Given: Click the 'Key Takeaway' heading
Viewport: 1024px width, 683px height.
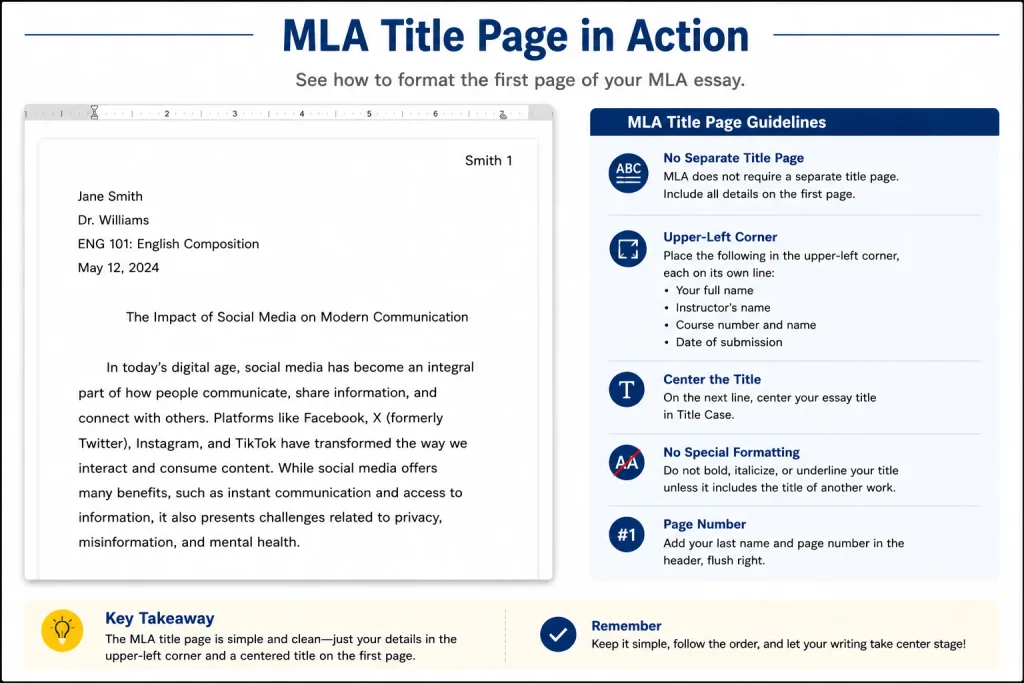Looking at the screenshot, I should 160,618.
